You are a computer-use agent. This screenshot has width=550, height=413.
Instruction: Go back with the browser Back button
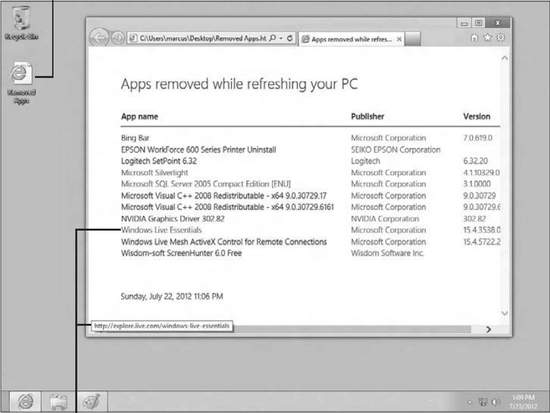(99, 38)
